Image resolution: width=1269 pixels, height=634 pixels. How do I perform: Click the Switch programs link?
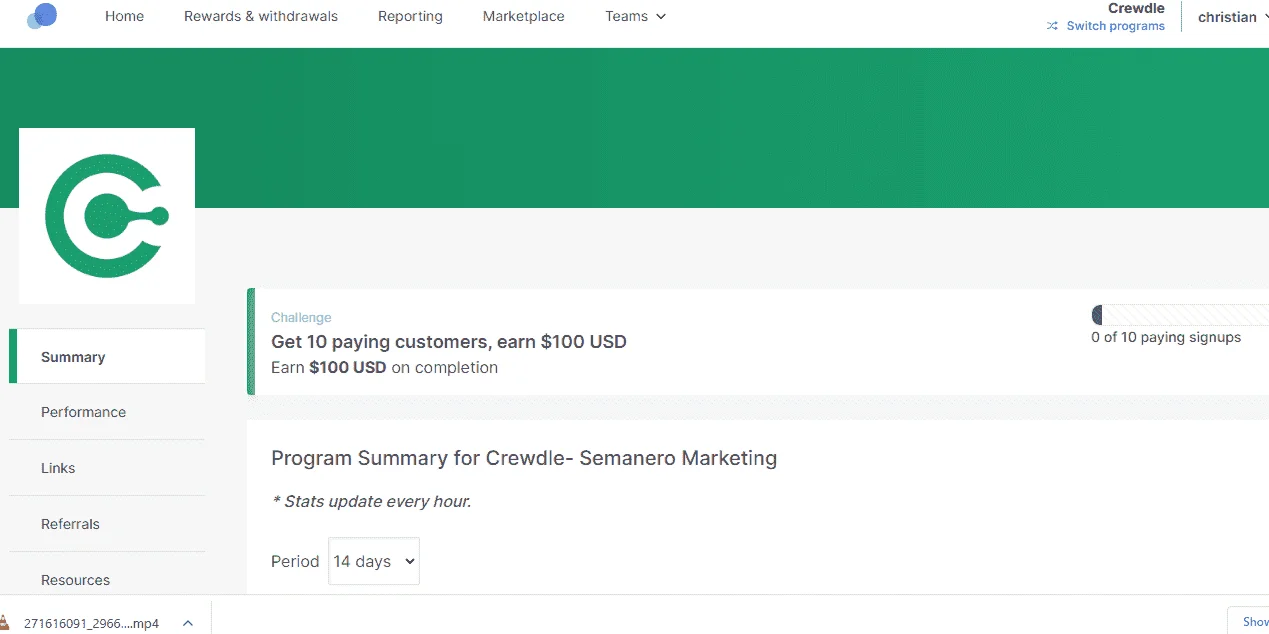(x=1115, y=26)
